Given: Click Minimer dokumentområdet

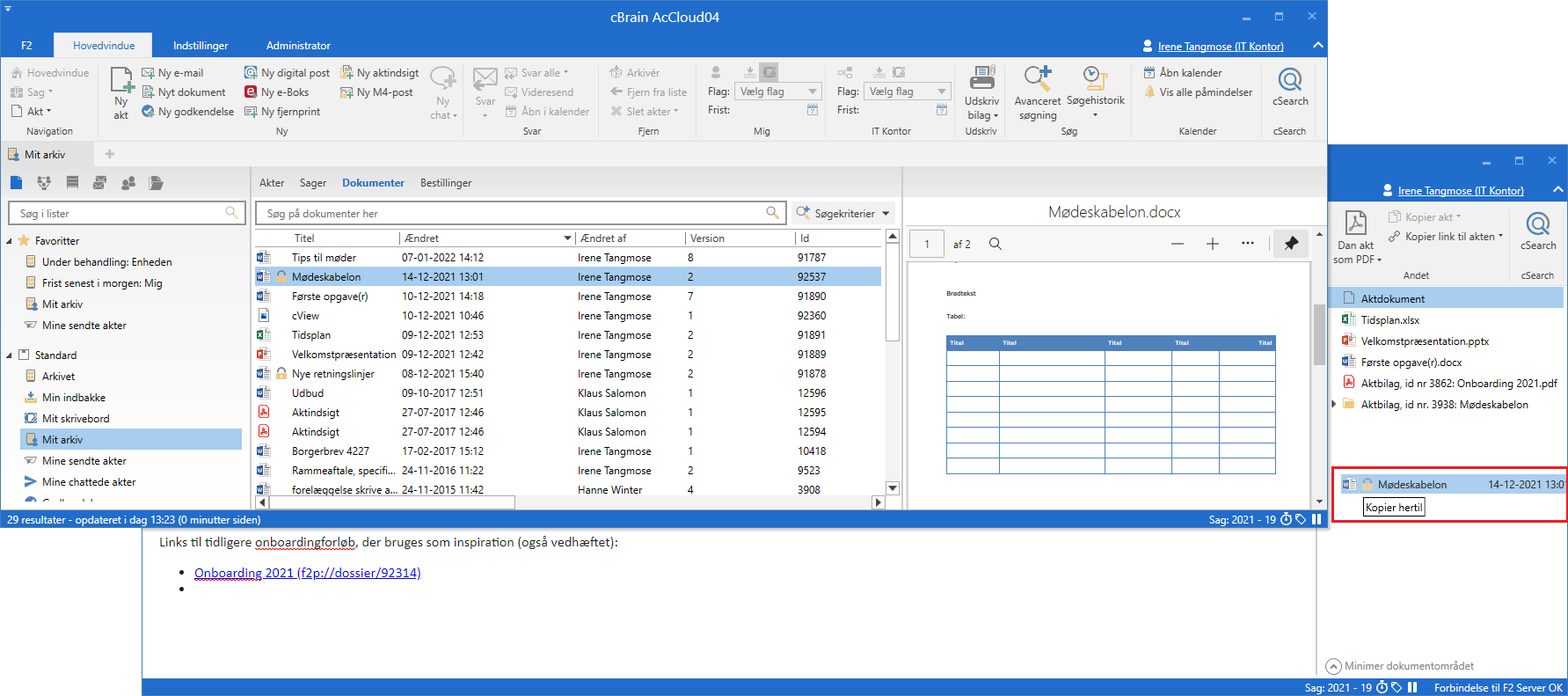Looking at the screenshot, I should point(1399,666).
